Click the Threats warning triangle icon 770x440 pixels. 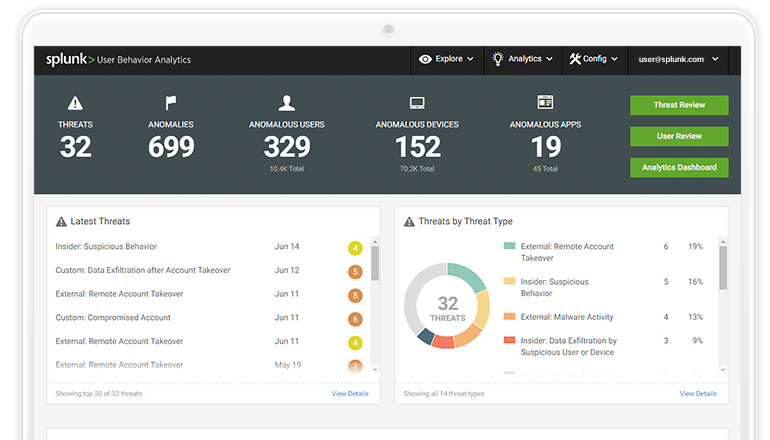pos(75,103)
